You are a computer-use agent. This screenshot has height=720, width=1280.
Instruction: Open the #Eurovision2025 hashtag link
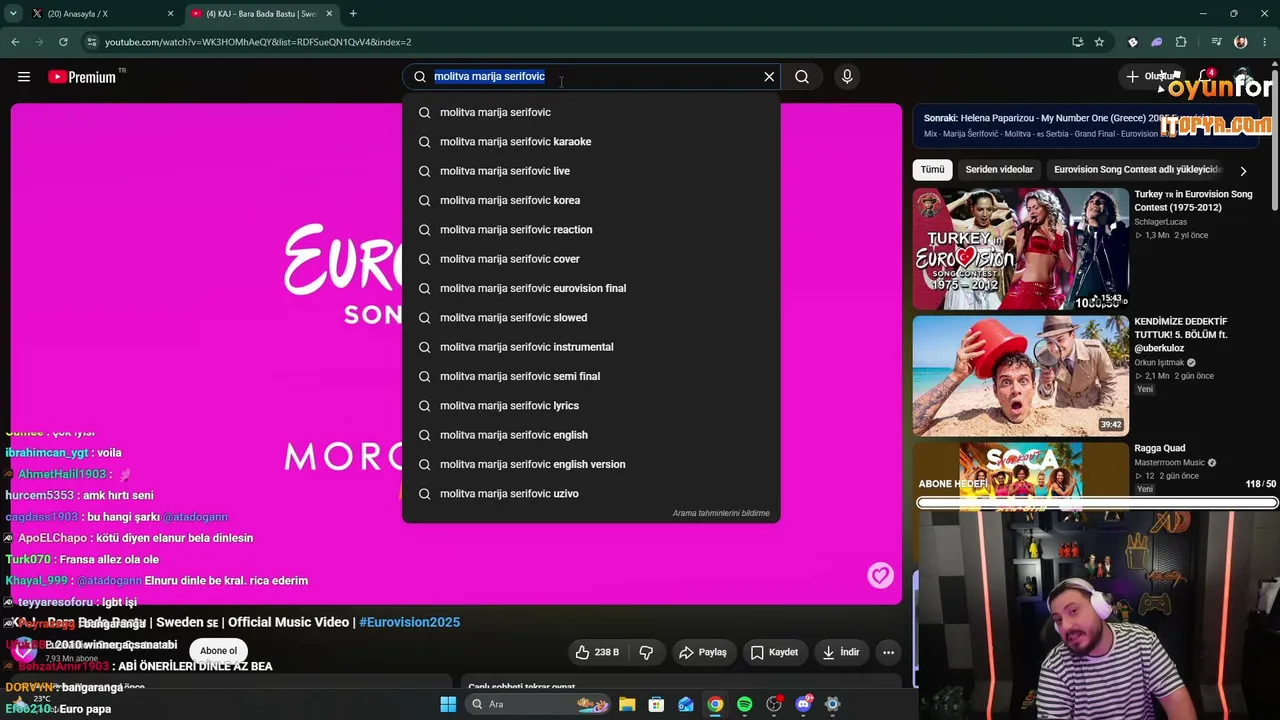pos(409,622)
